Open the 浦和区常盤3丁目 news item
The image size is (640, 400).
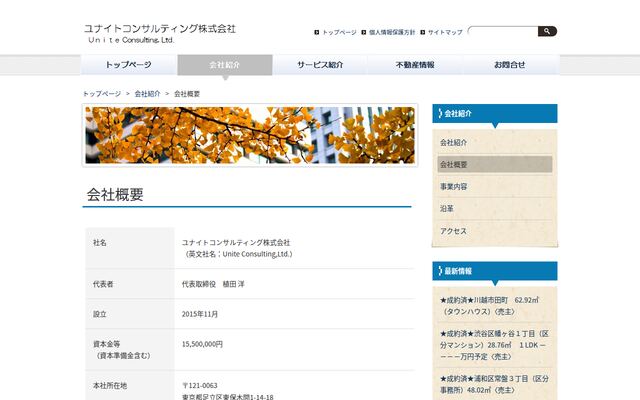coord(495,384)
